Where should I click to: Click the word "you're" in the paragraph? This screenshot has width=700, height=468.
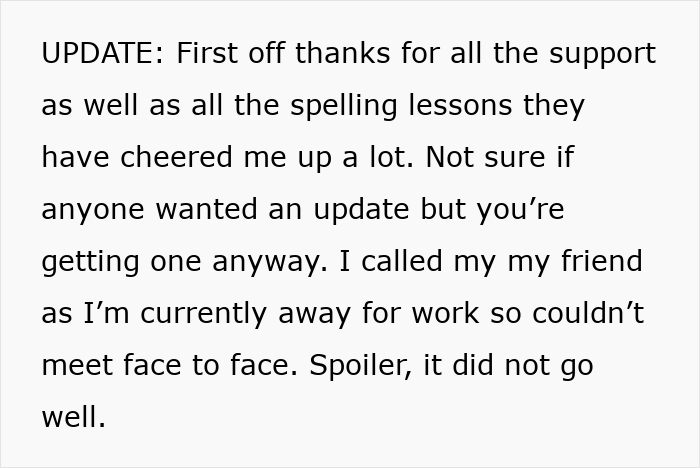[x=521, y=211]
